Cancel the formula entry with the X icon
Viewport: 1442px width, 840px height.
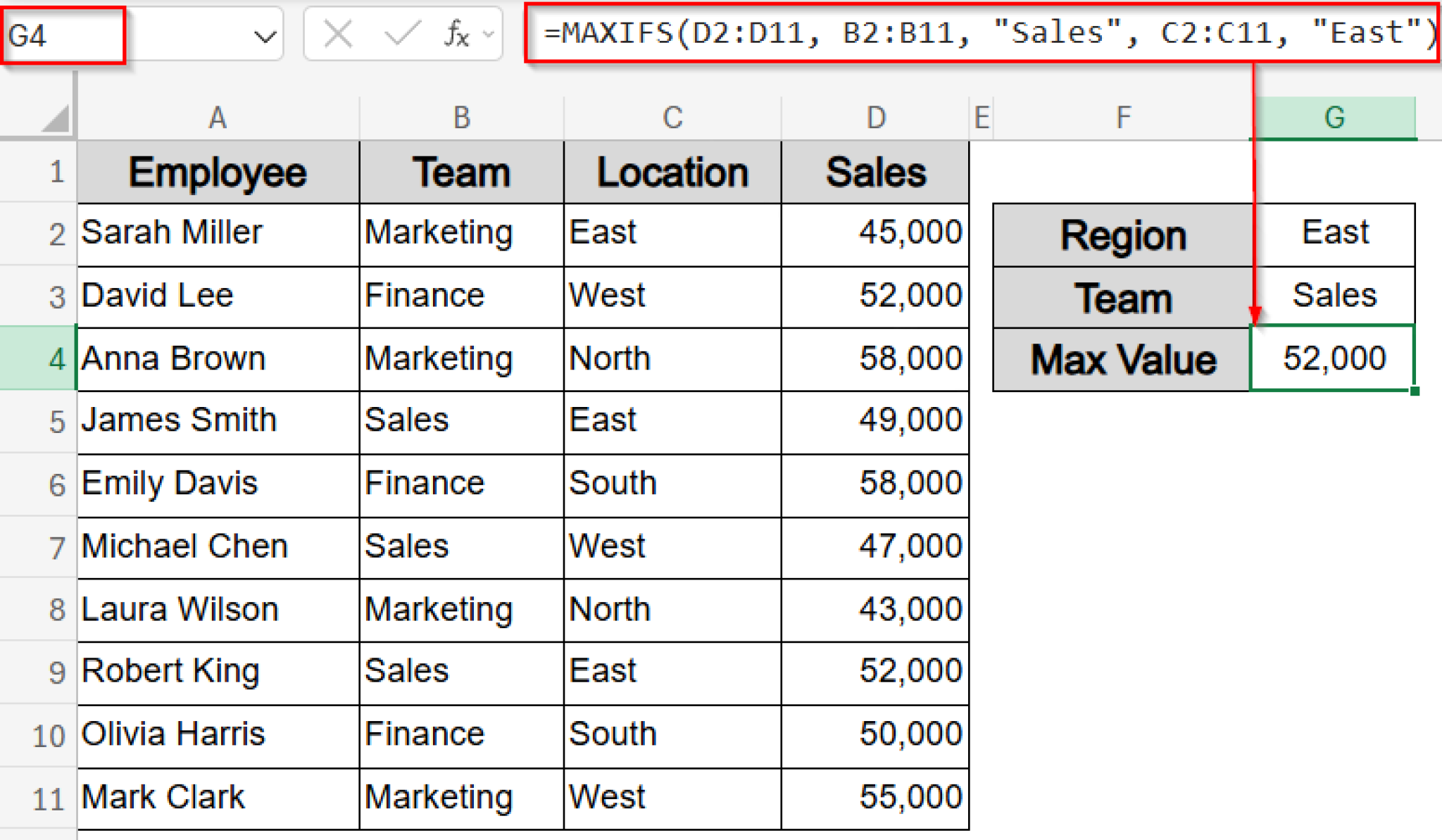pyautogui.click(x=337, y=33)
